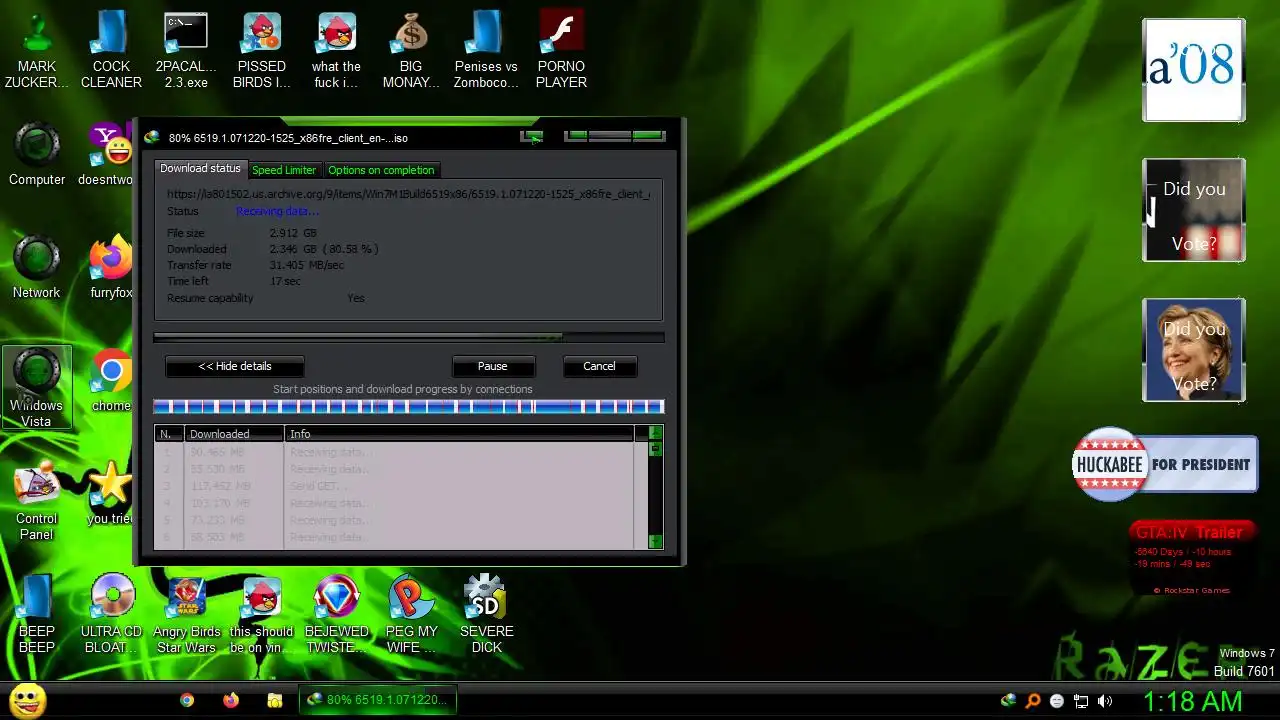This screenshot has height=720, width=1280.
Task: Open the Options on completion tab
Action: (381, 170)
